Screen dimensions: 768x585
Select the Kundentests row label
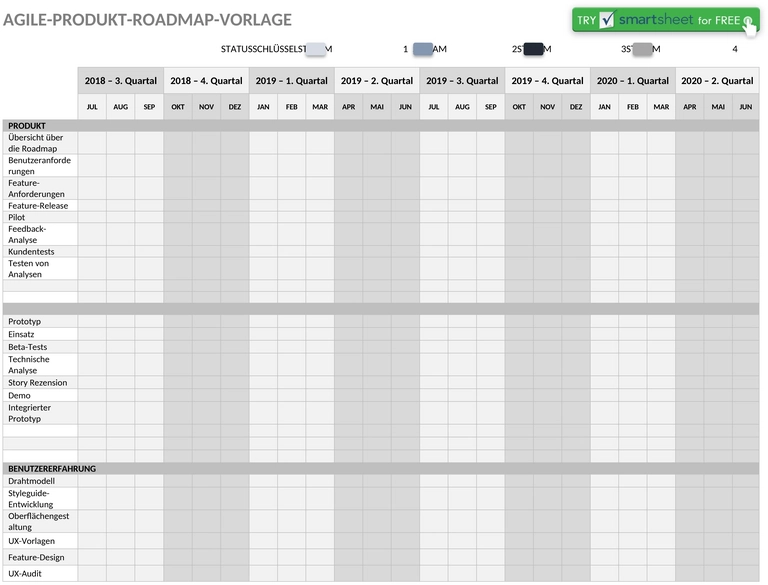(x=40, y=251)
